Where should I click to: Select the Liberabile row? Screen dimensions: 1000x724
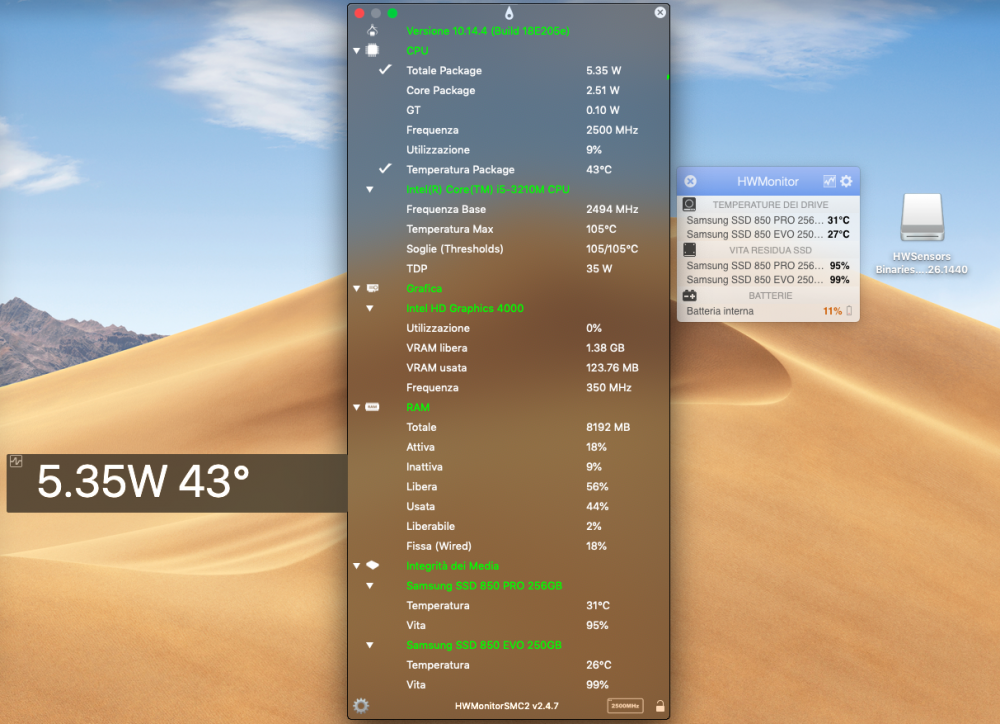point(508,526)
